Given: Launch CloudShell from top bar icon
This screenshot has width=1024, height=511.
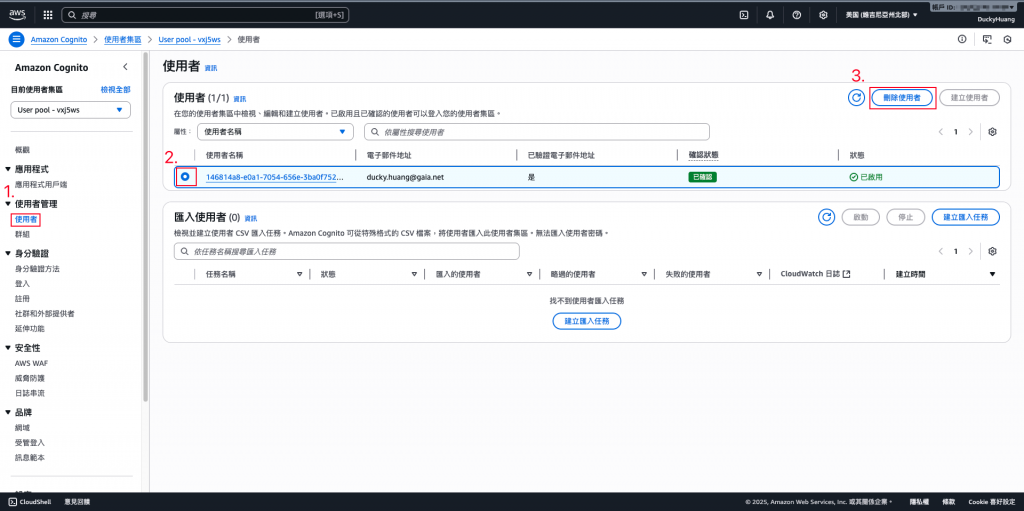Looking at the screenshot, I should 743,14.
